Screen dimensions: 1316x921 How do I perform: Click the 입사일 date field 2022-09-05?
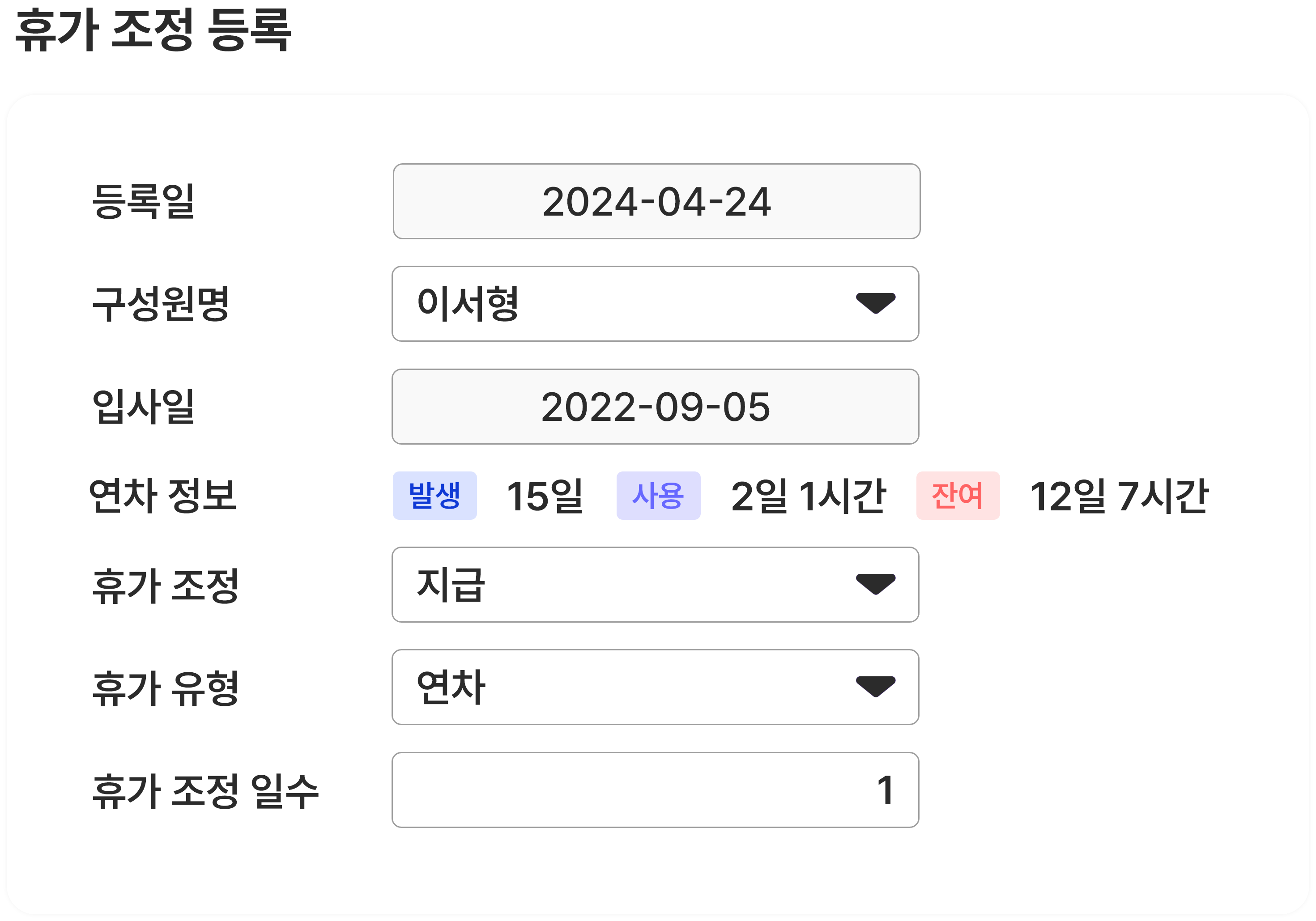655,407
